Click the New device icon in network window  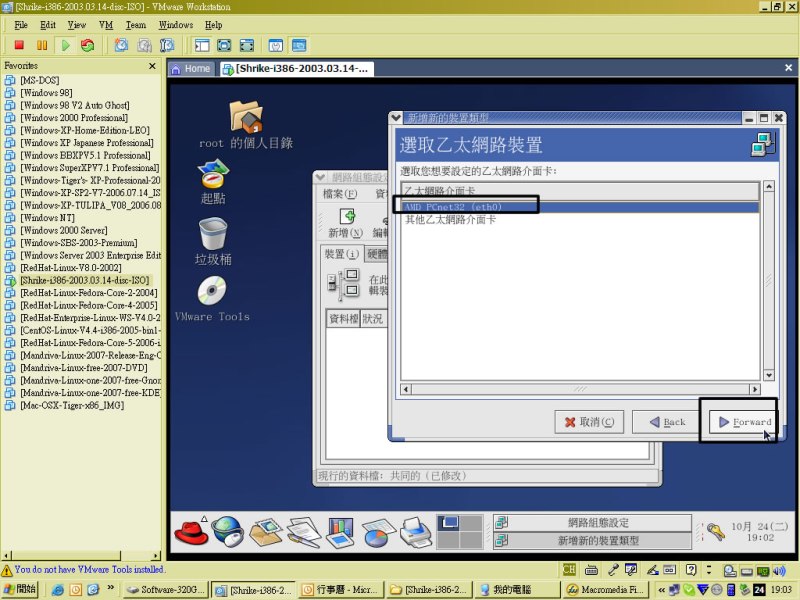tap(346, 223)
